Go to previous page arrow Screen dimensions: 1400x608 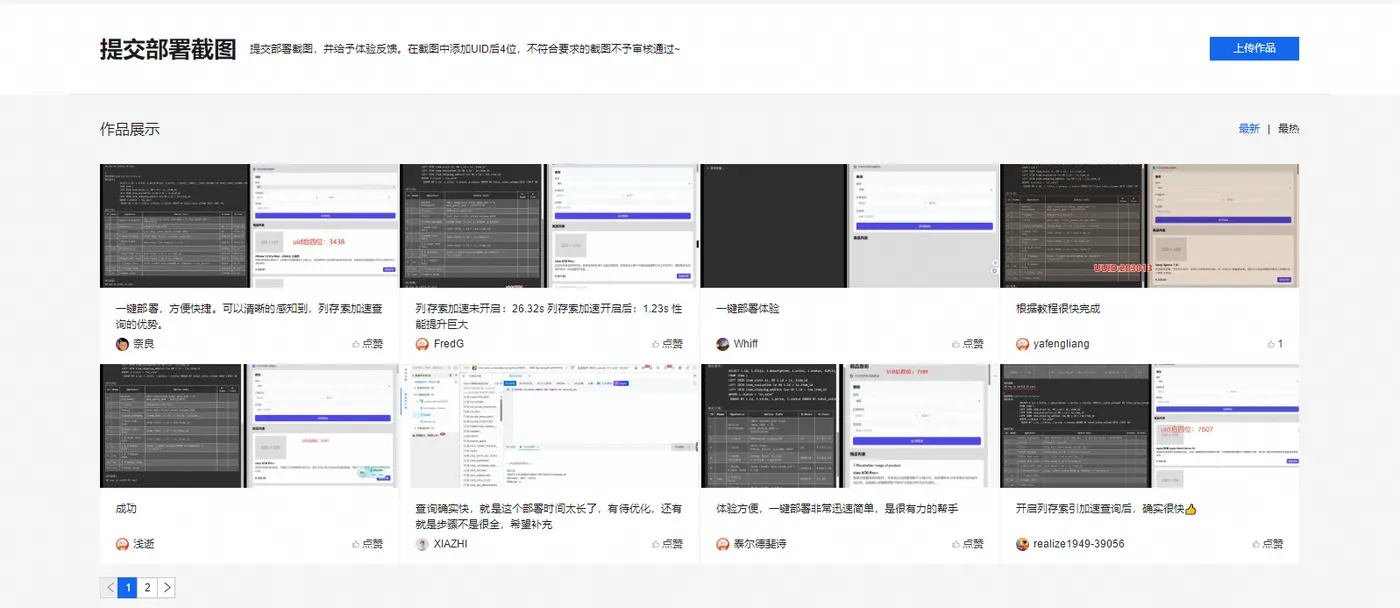tap(109, 588)
